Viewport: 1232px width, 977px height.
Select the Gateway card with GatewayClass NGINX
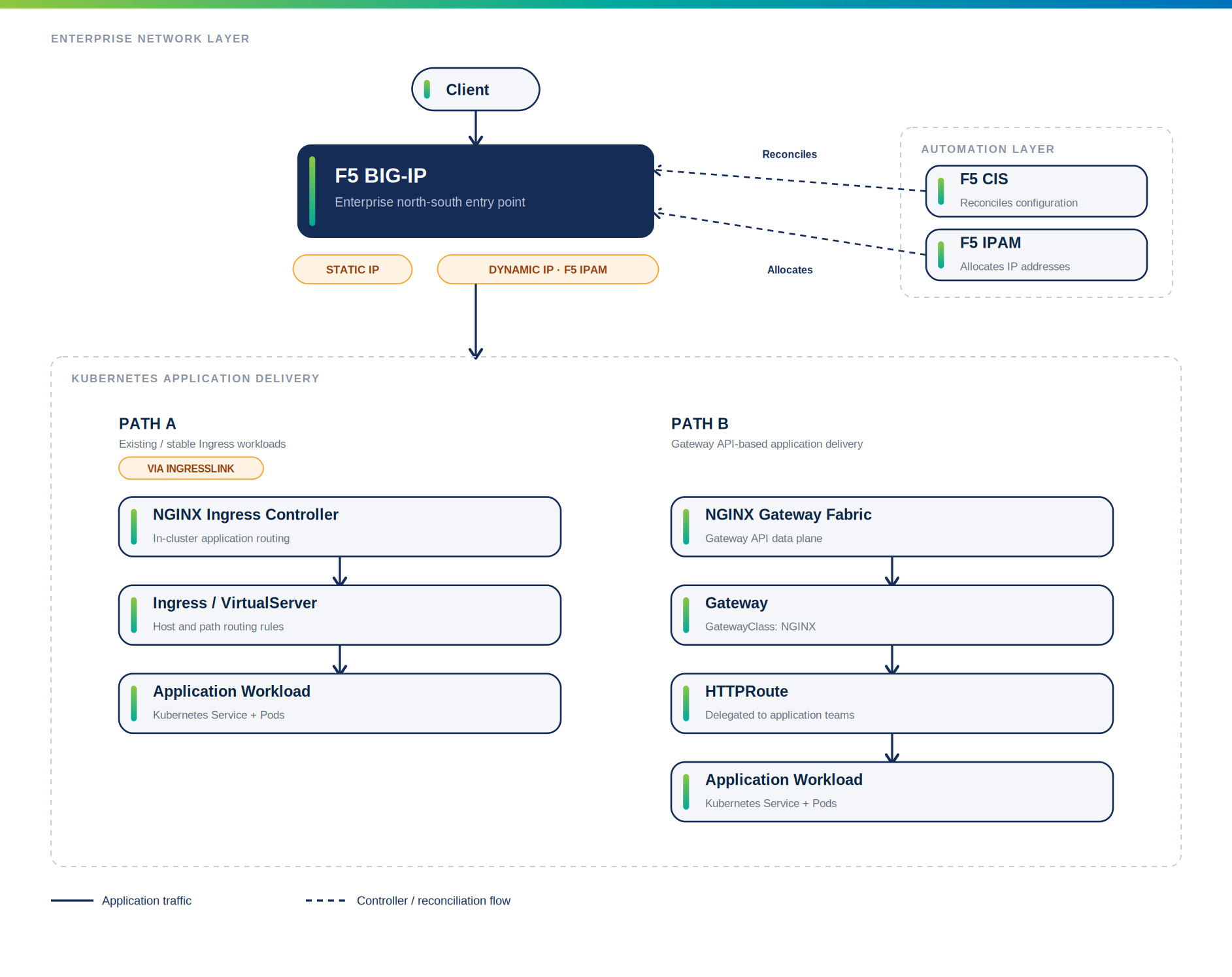(891, 615)
